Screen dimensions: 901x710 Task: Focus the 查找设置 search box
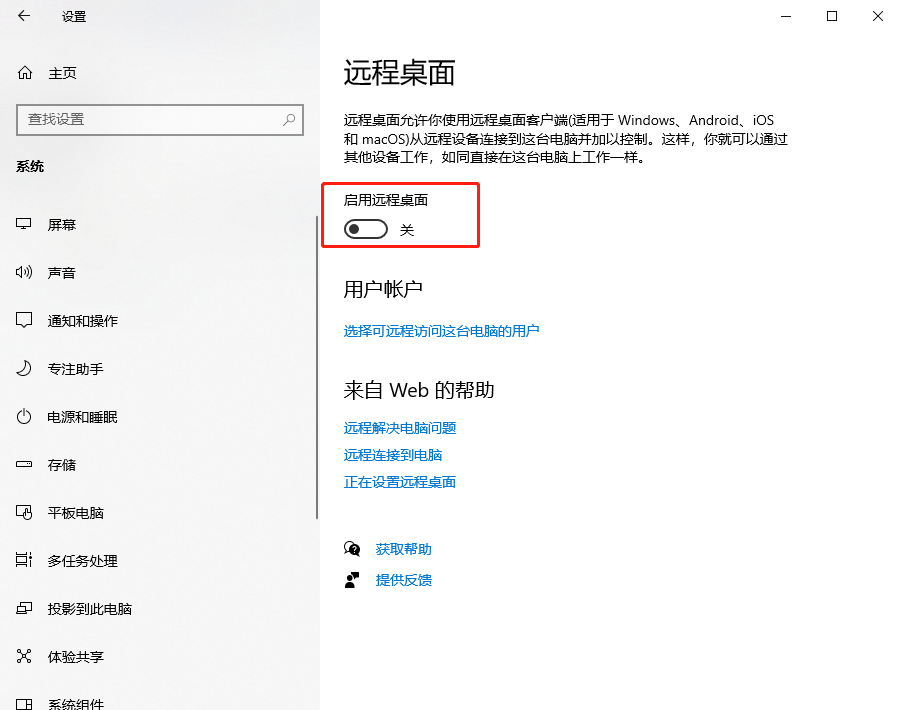tap(160, 119)
